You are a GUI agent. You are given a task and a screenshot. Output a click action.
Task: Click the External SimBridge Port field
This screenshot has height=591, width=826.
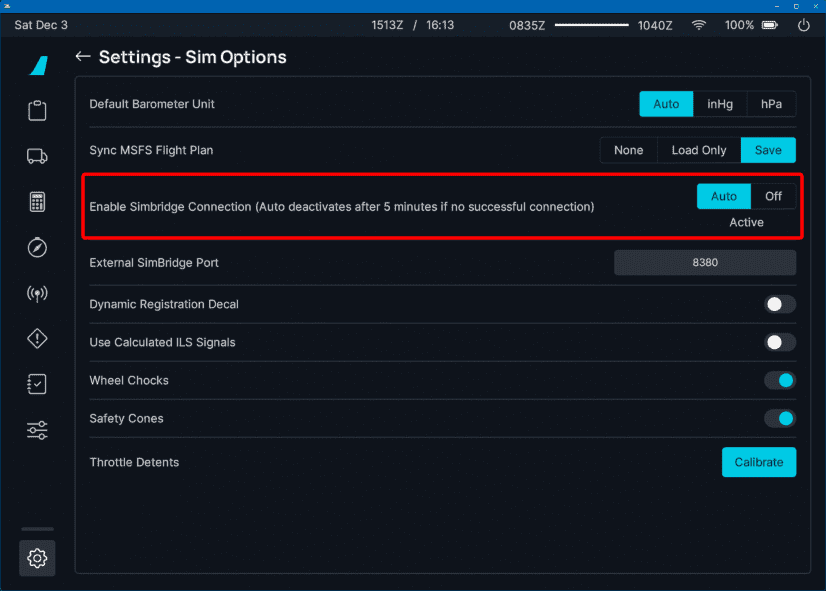[704, 263]
